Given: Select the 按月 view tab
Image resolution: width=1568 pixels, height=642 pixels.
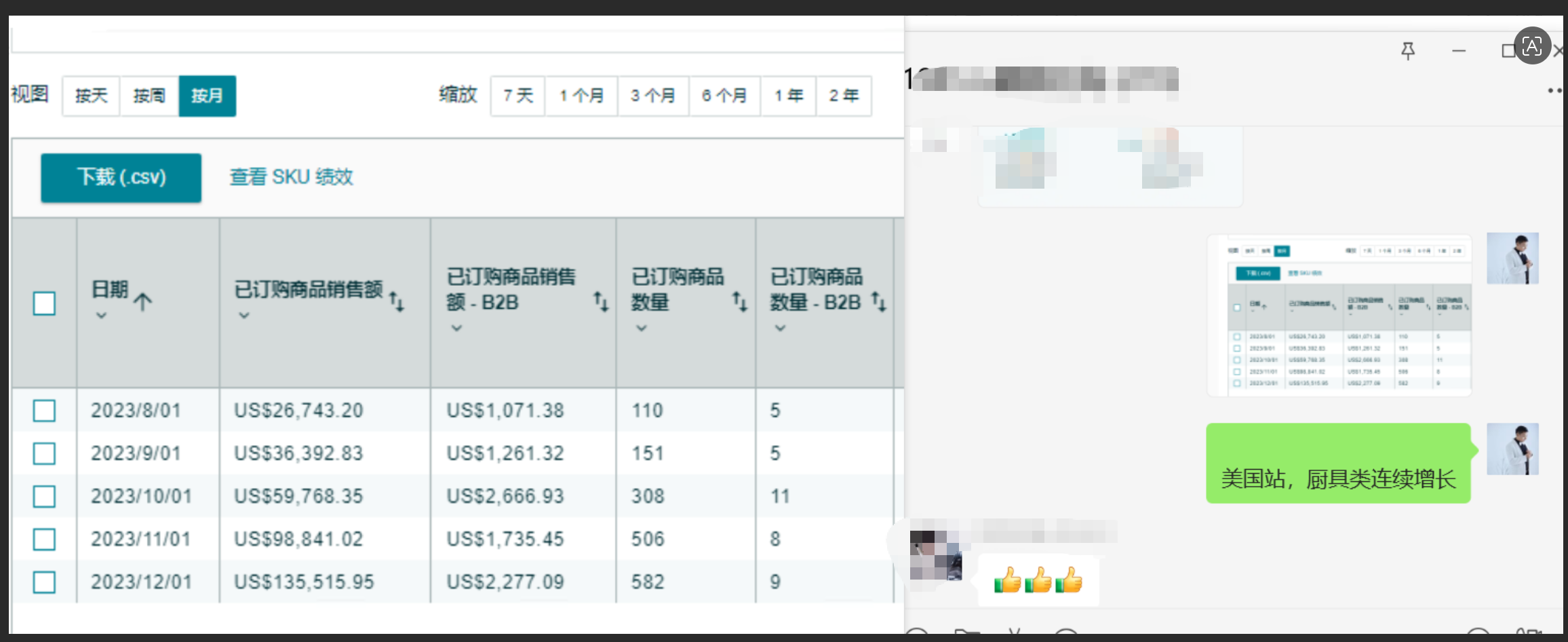Looking at the screenshot, I should click(208, 96).
